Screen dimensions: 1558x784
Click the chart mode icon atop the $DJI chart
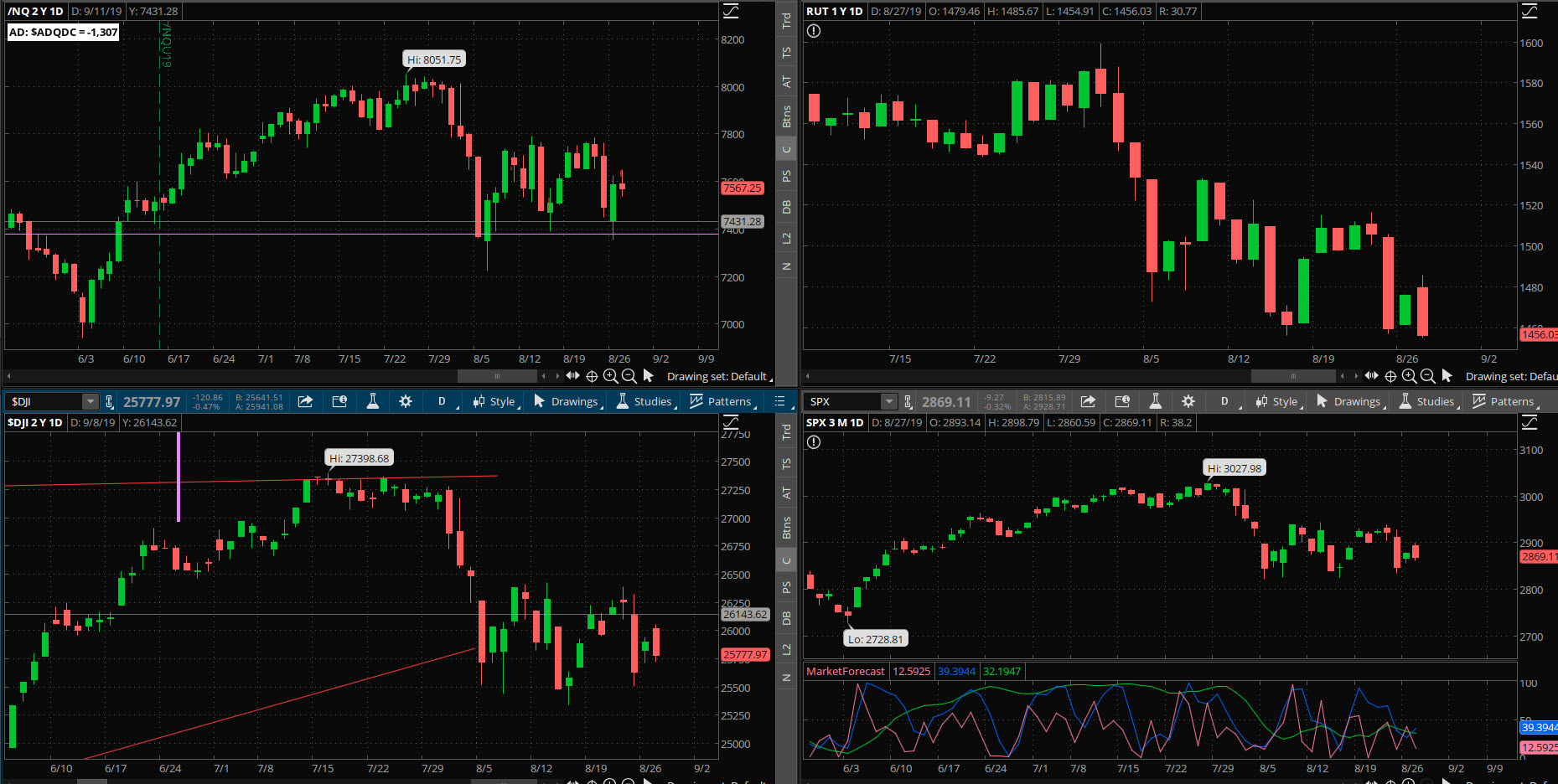[x=731, y=422]
